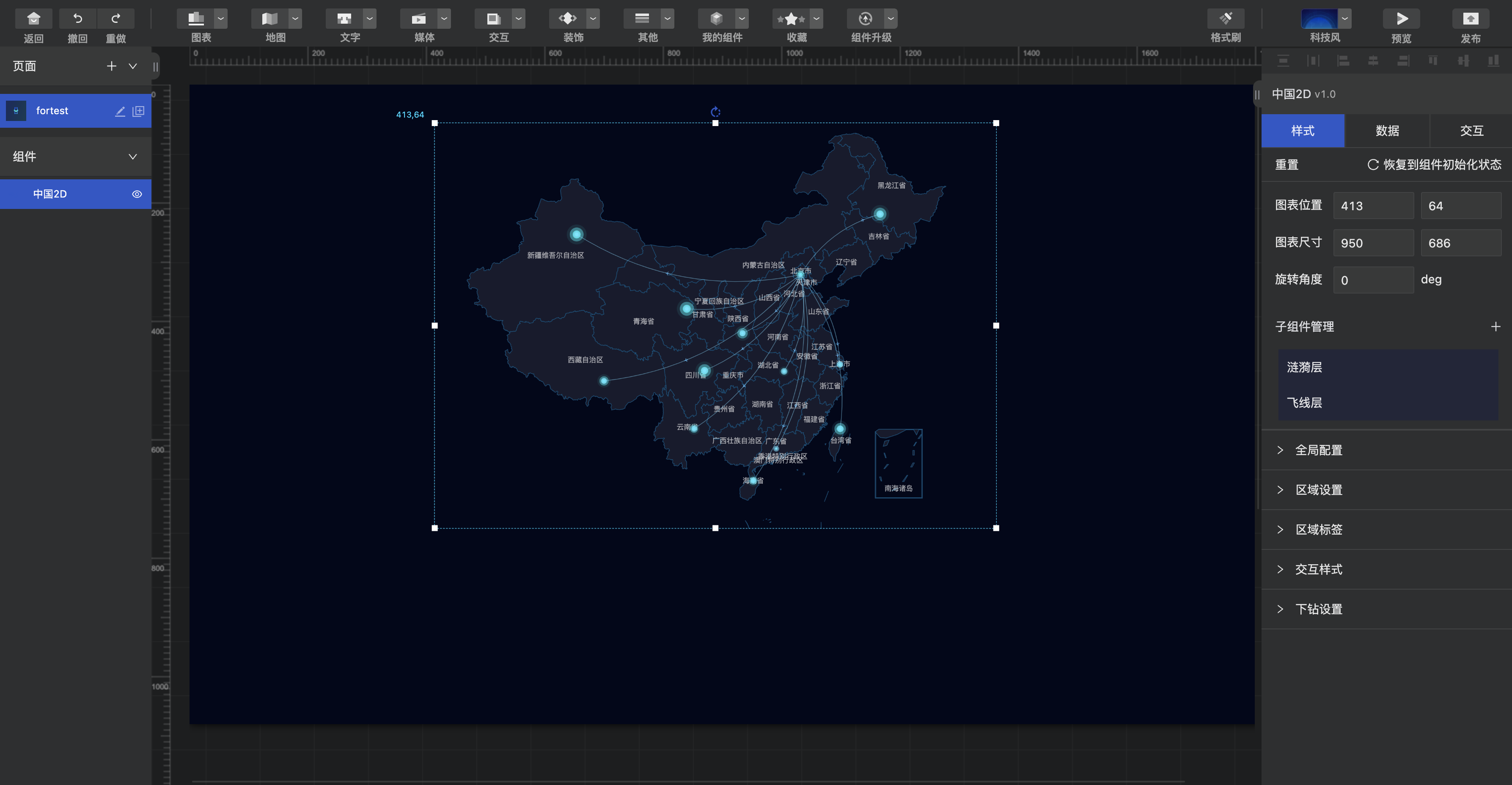Viewport: 1512px width, 785px height.
Task: Activate the 格式刷 format painter
Action: click(x=1226, y=19)
